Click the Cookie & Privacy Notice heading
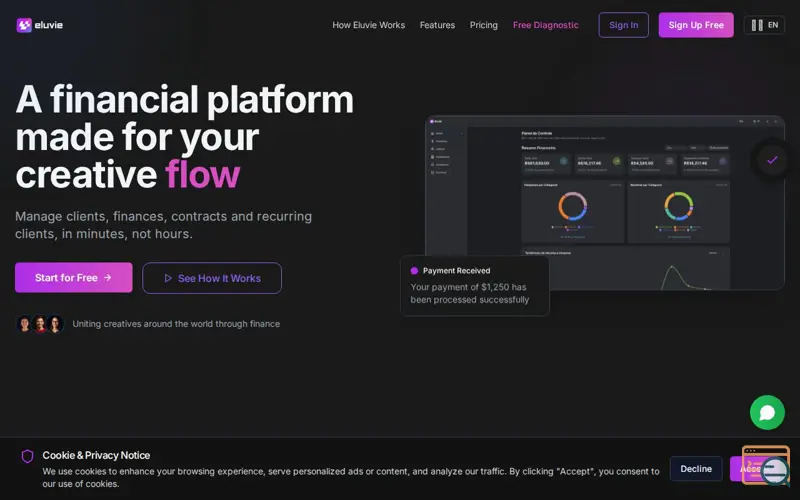This screenshot has height=500, width=800. coord(96,455)
